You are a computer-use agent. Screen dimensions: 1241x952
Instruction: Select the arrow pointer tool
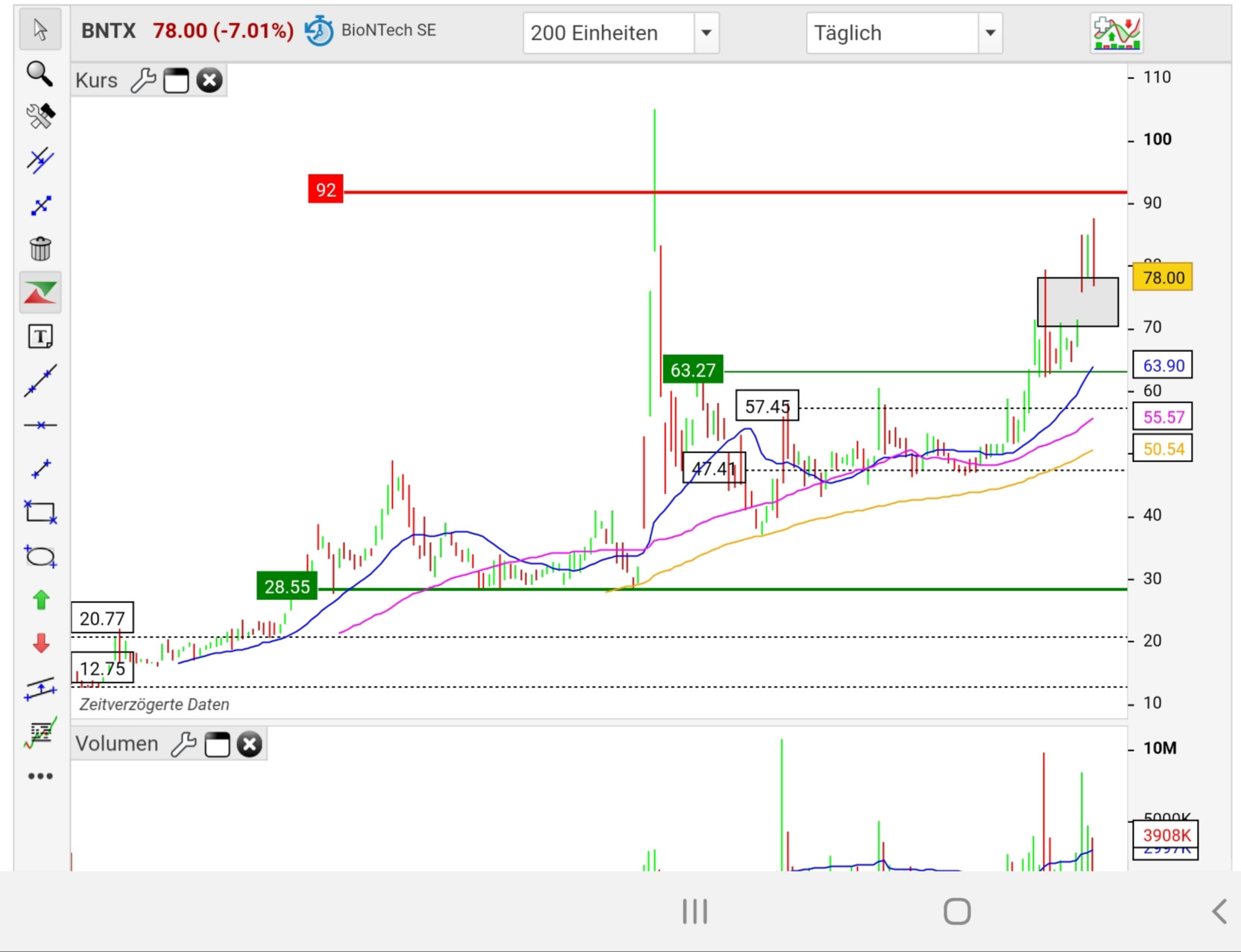40,30
